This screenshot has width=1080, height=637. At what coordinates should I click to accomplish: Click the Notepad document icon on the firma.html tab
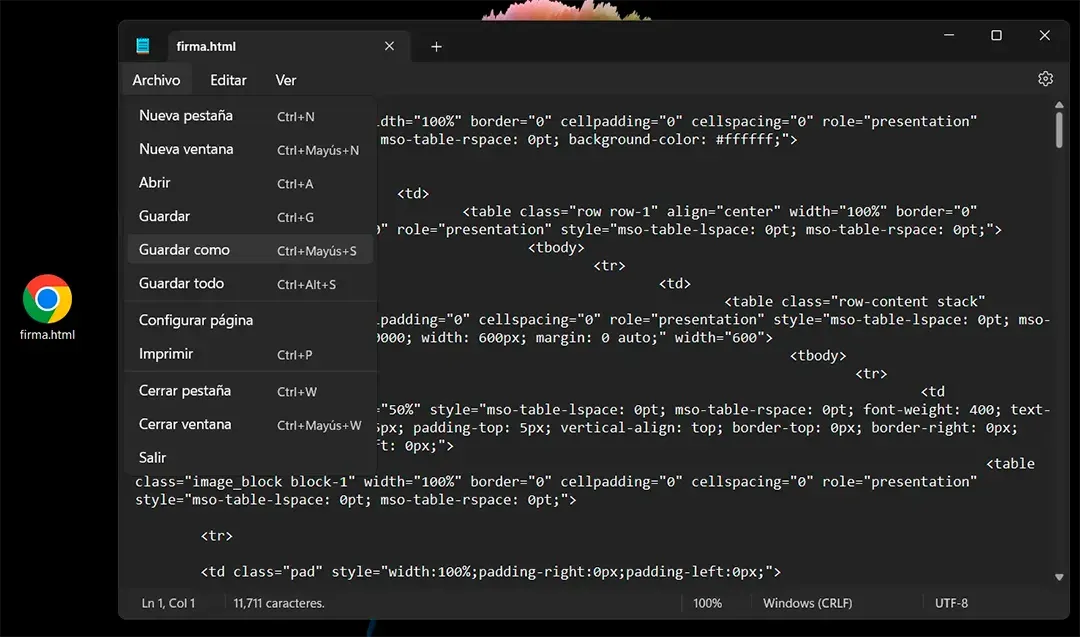pos(143,45)
